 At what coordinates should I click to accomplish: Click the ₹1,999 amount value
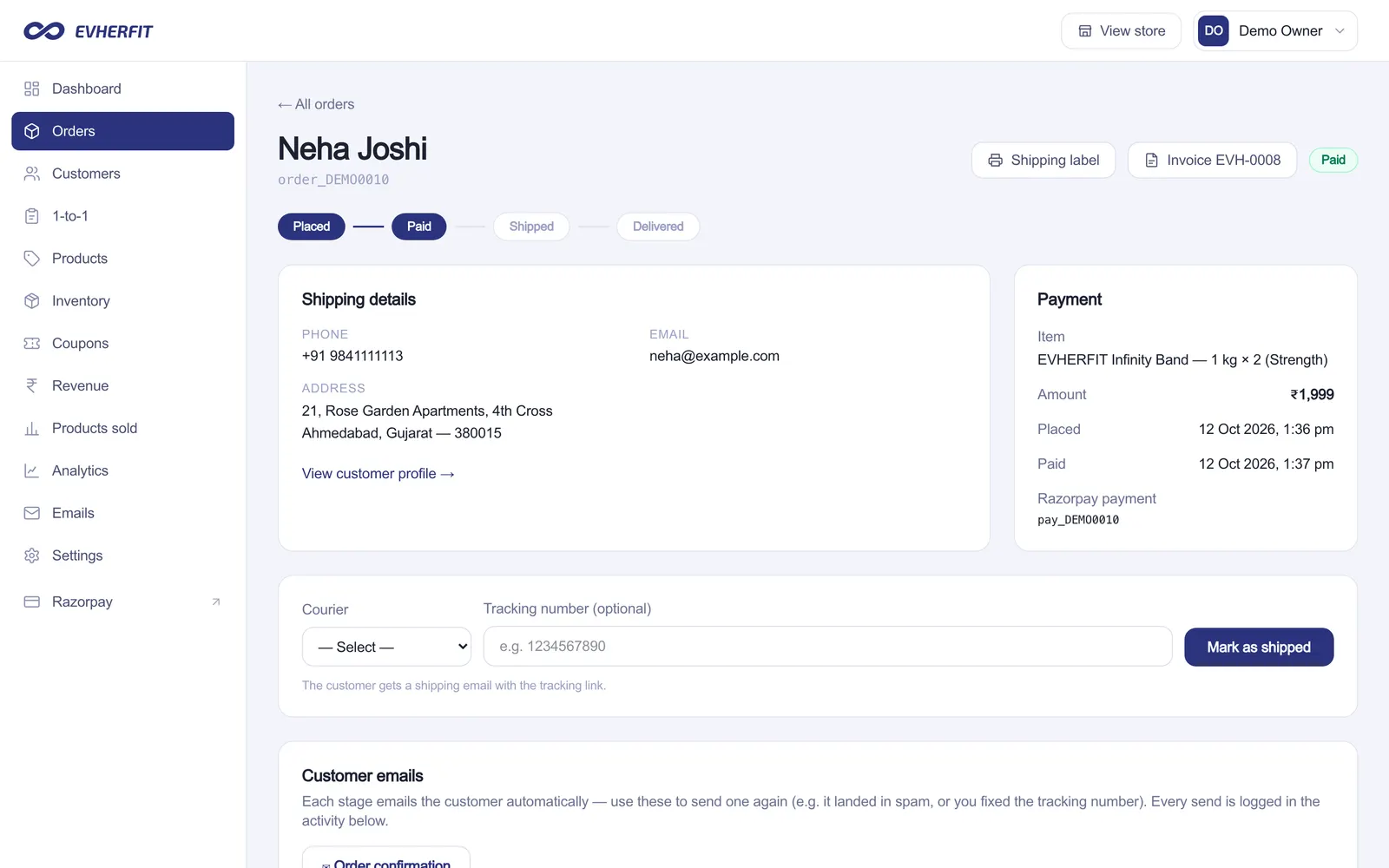coord(1312,394)
